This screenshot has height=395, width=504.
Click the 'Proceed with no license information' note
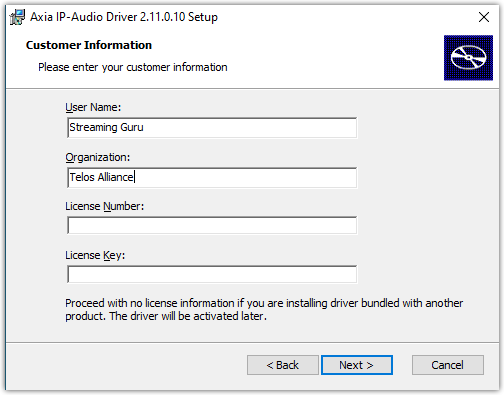[x=264, y=310]
